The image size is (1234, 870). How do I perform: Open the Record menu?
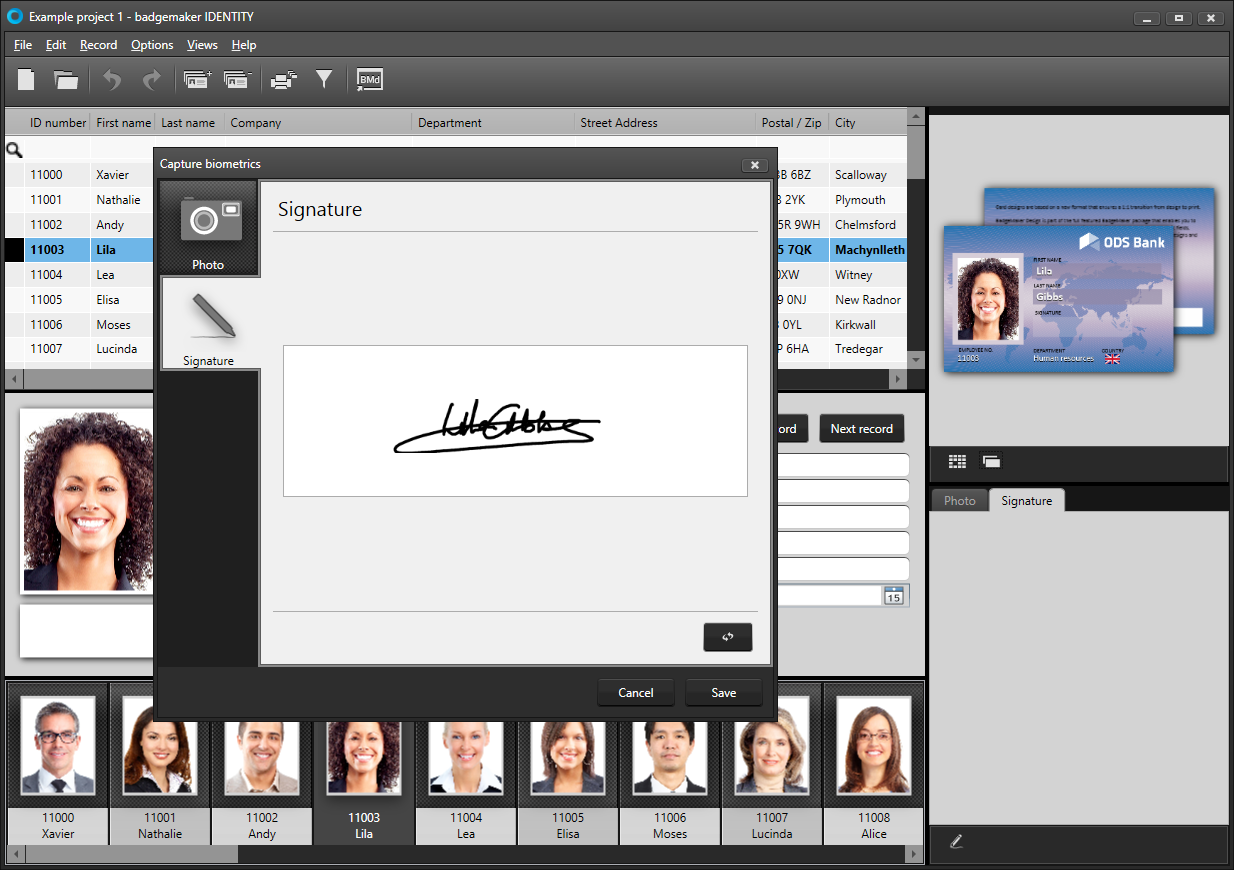[x=98, y=45]
